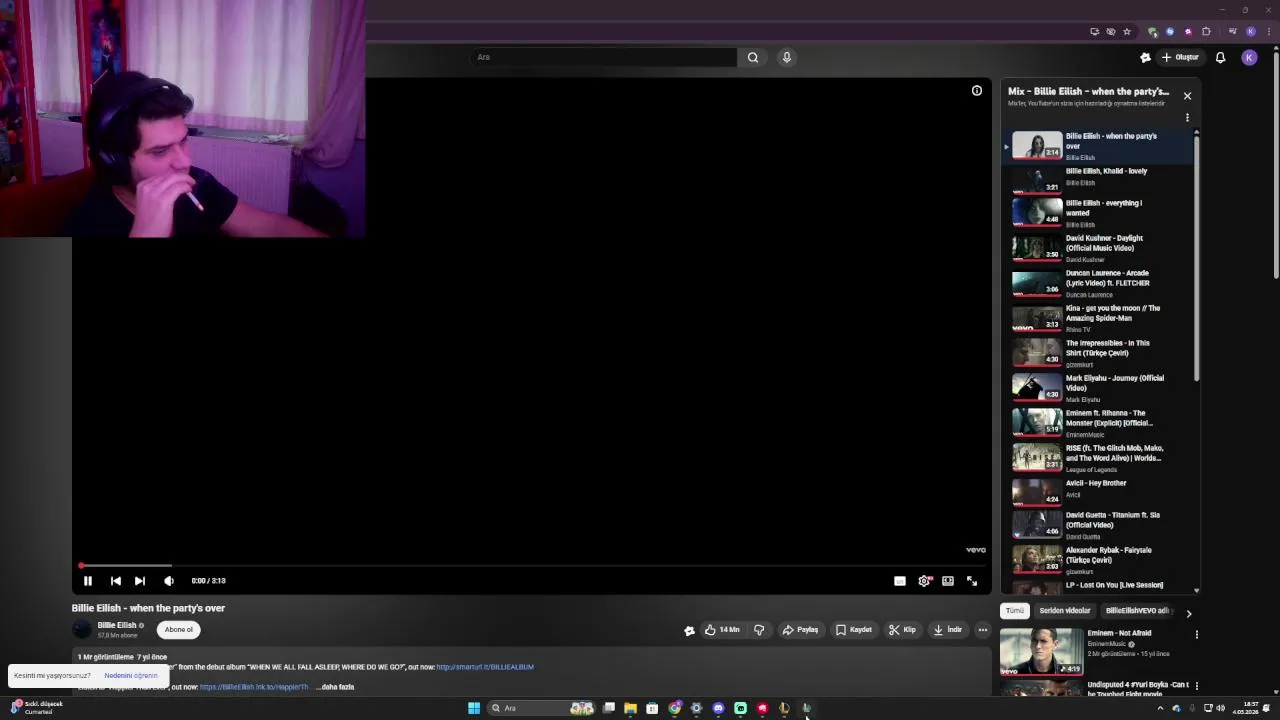The image size is (1280, 720).
Task: Open options menu for Undisputed 4 video
Action: pyautogui.click(x=1196, y=686)
